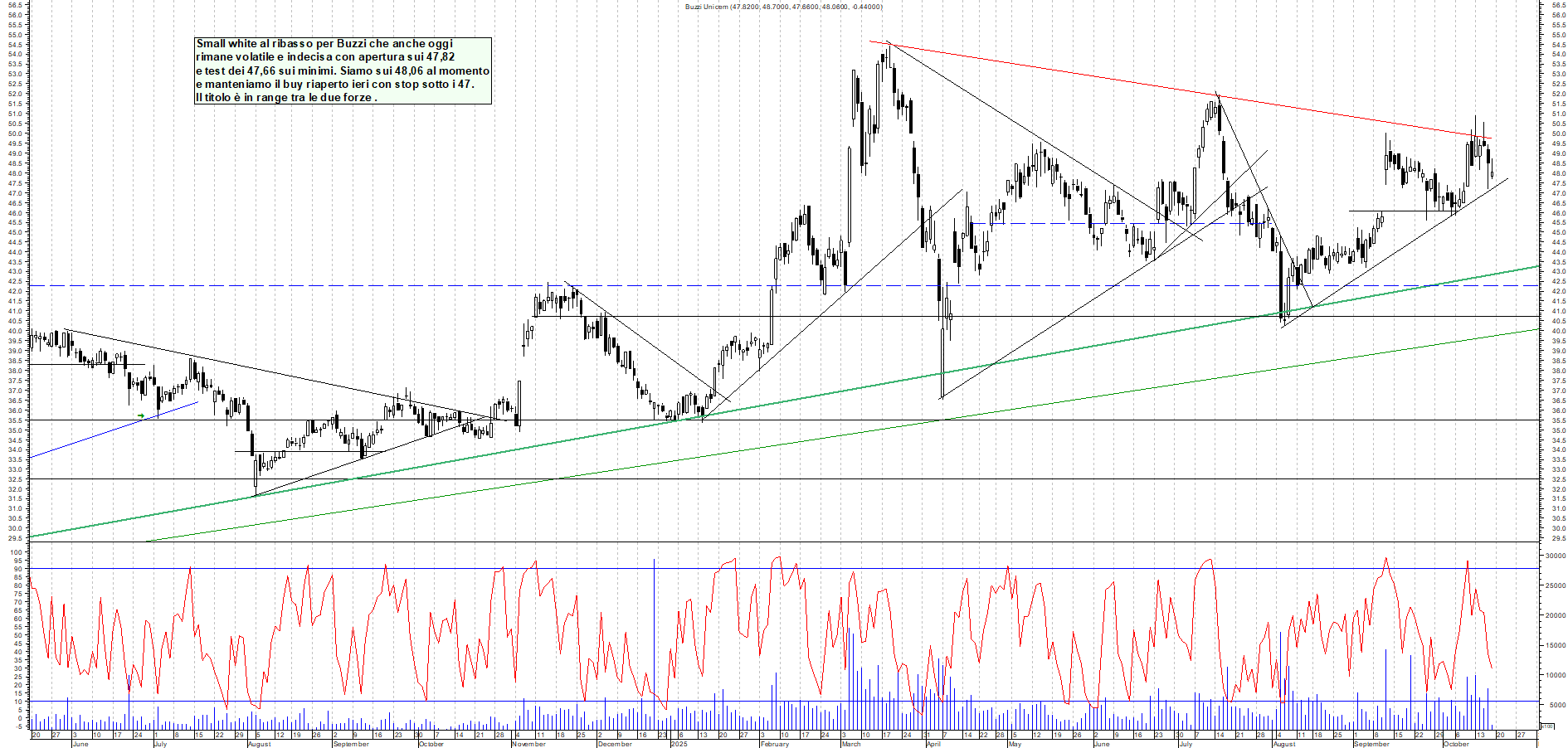This screenshot has height=748, width=1568.
Task: Click the 29.5 price label right axis
Action: 1558,538
